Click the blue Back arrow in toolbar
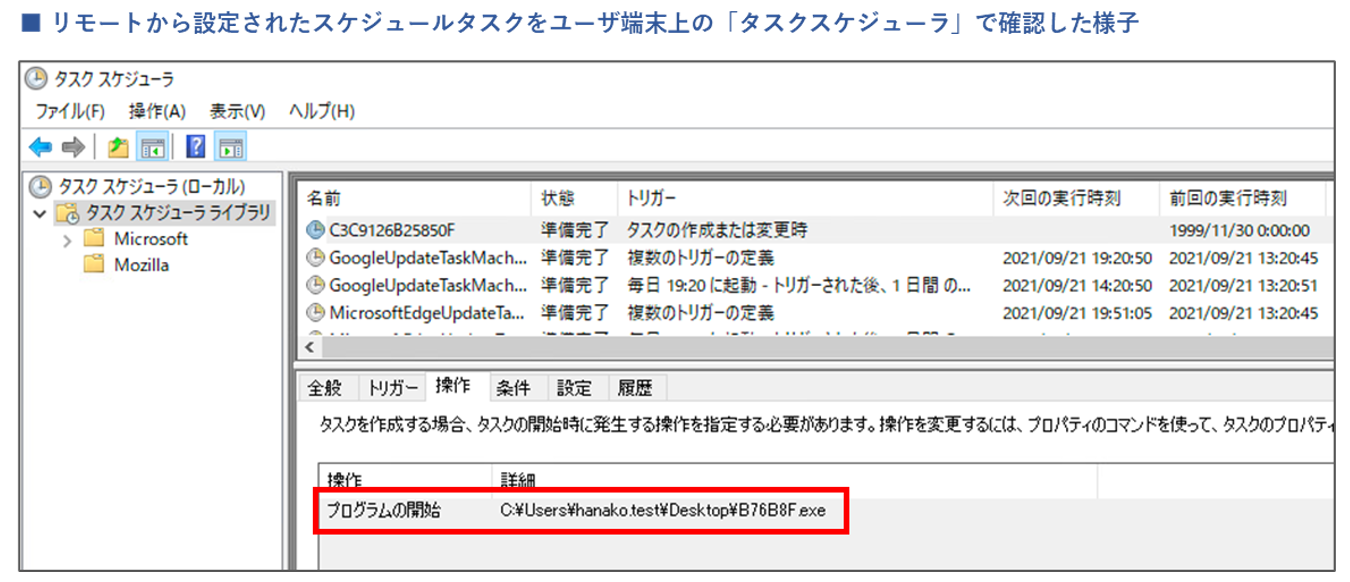Image resolution: width=1350 pixels, height=582 pixels. (x=40, y=148)
